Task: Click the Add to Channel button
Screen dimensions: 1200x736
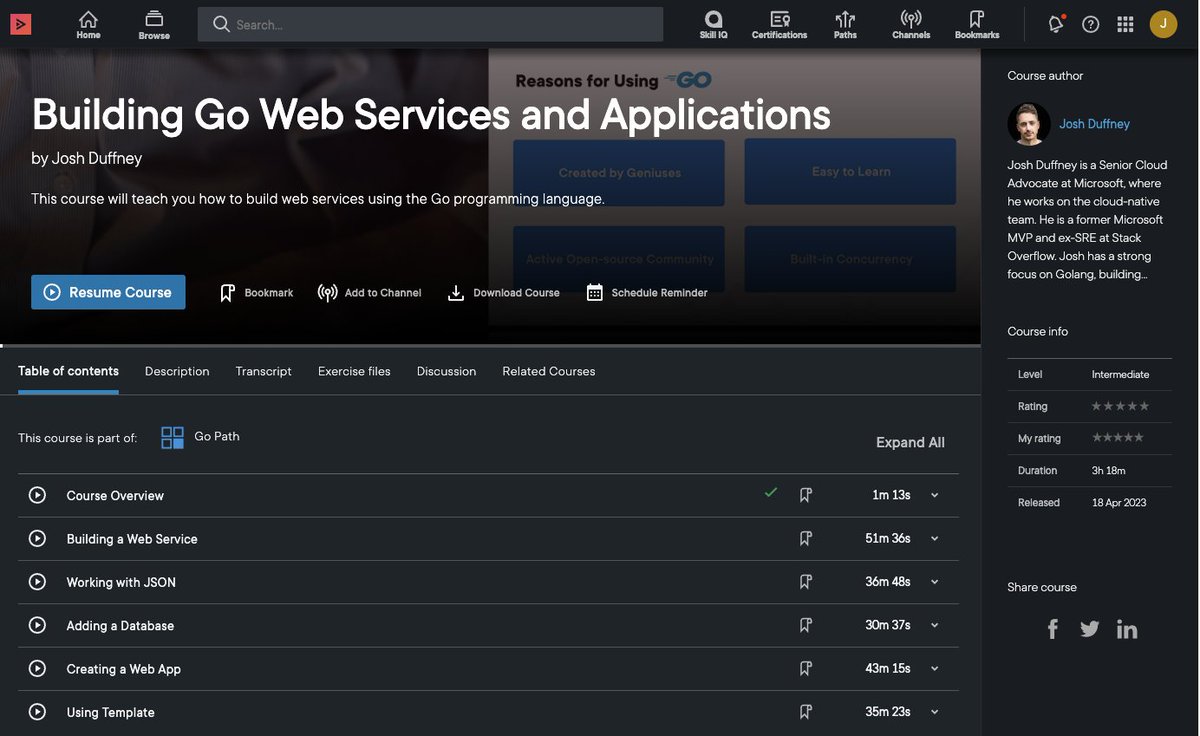Action: point(369,293)
